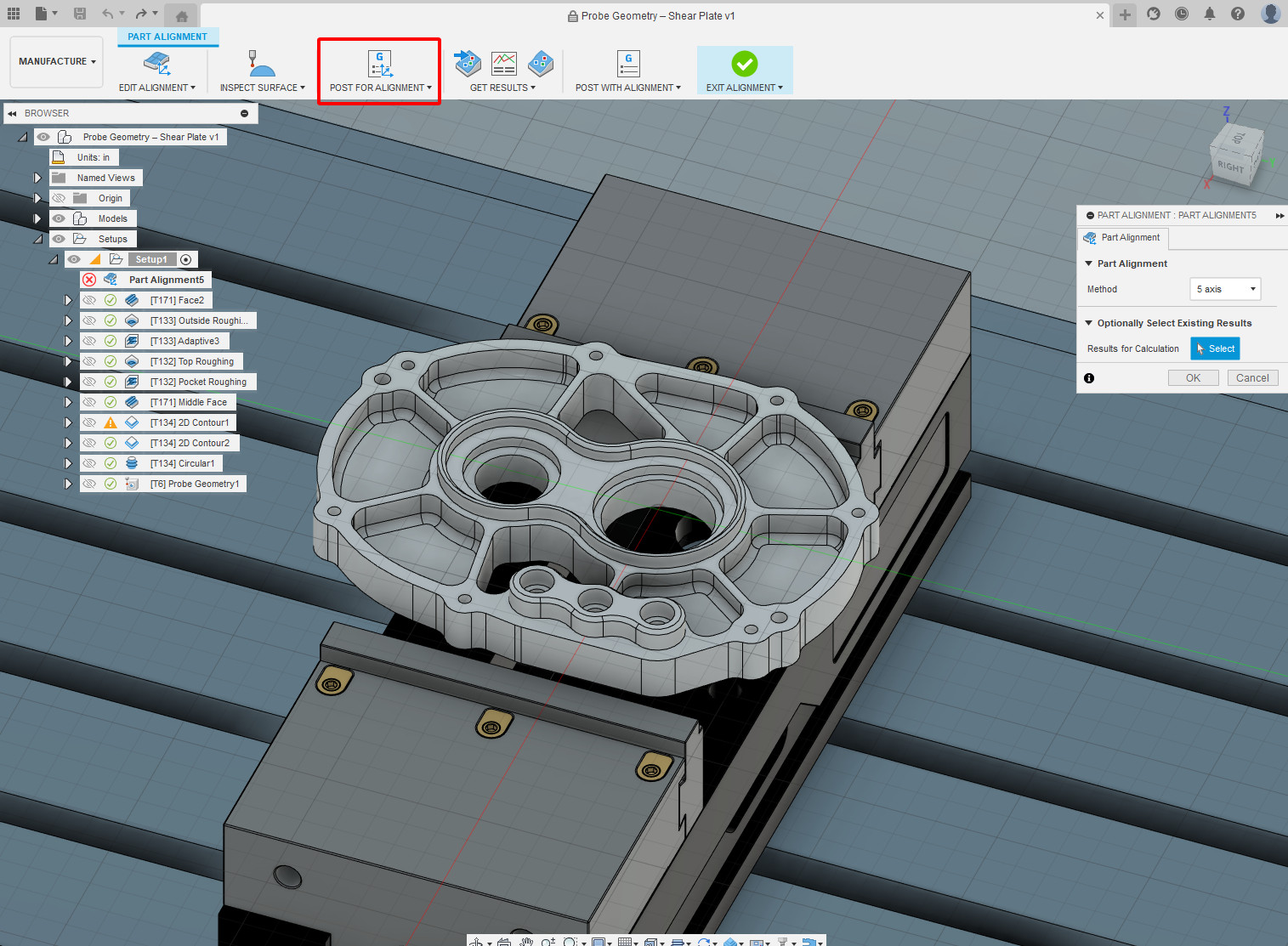Expand the Named Views tree node
This screenshot has width=1288, height=946.
point(37,178)
